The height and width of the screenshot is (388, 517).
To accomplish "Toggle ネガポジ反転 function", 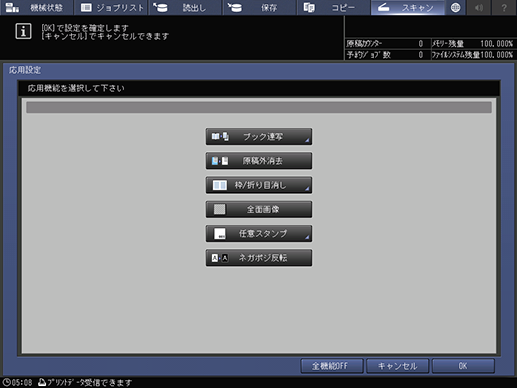I will [259, 258].
